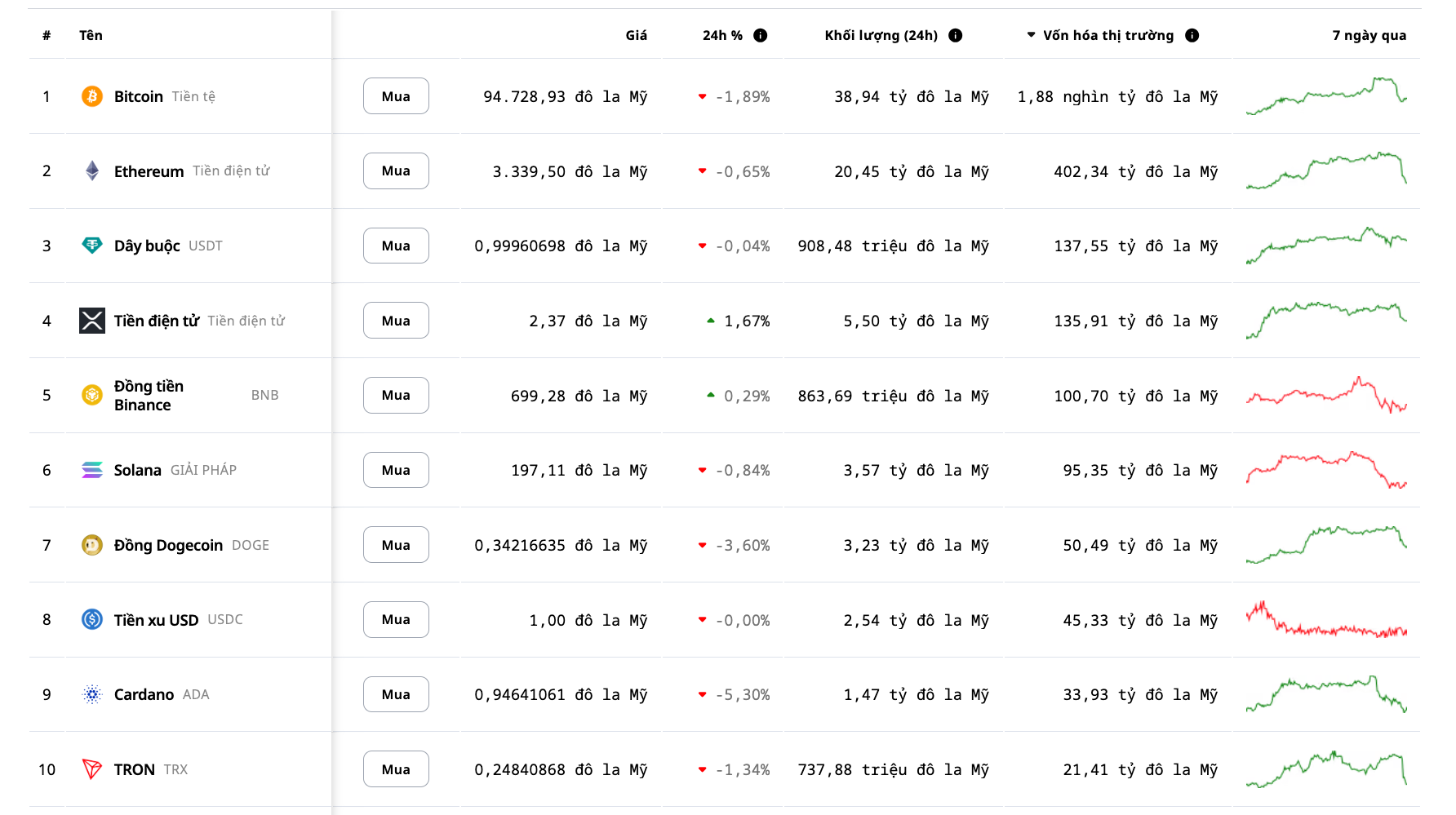
Task: Open info tooltip beside 24h % header
Action: point(761,35)
